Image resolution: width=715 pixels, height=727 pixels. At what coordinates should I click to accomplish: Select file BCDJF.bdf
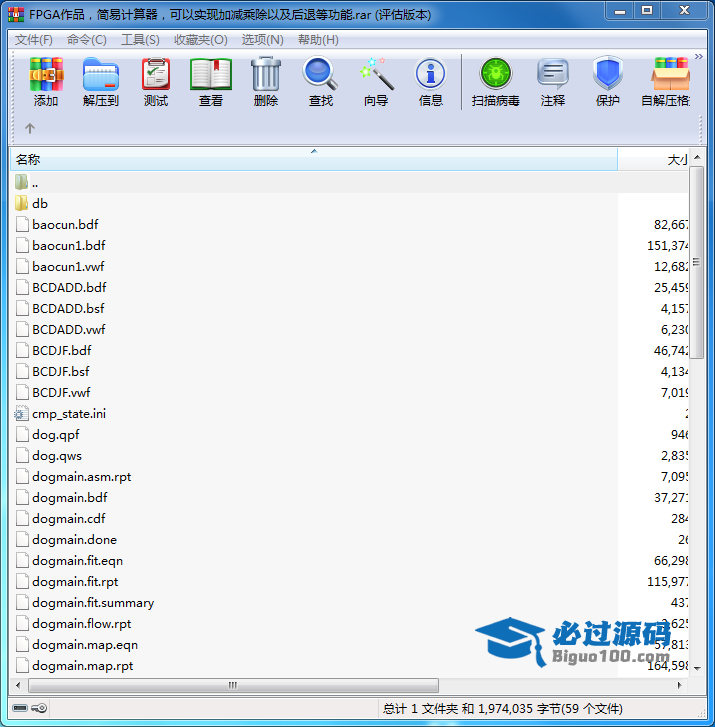pos(62,351)
